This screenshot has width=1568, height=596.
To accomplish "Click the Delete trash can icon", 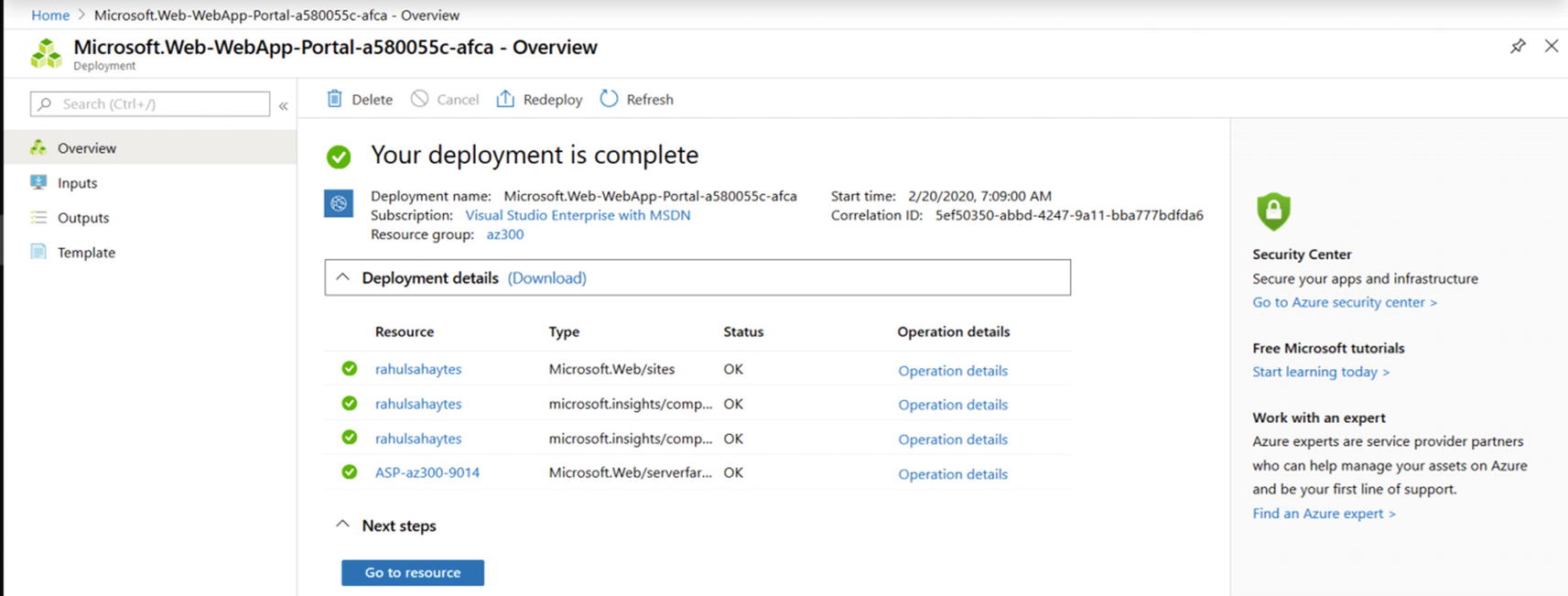I will pos(335,99).
